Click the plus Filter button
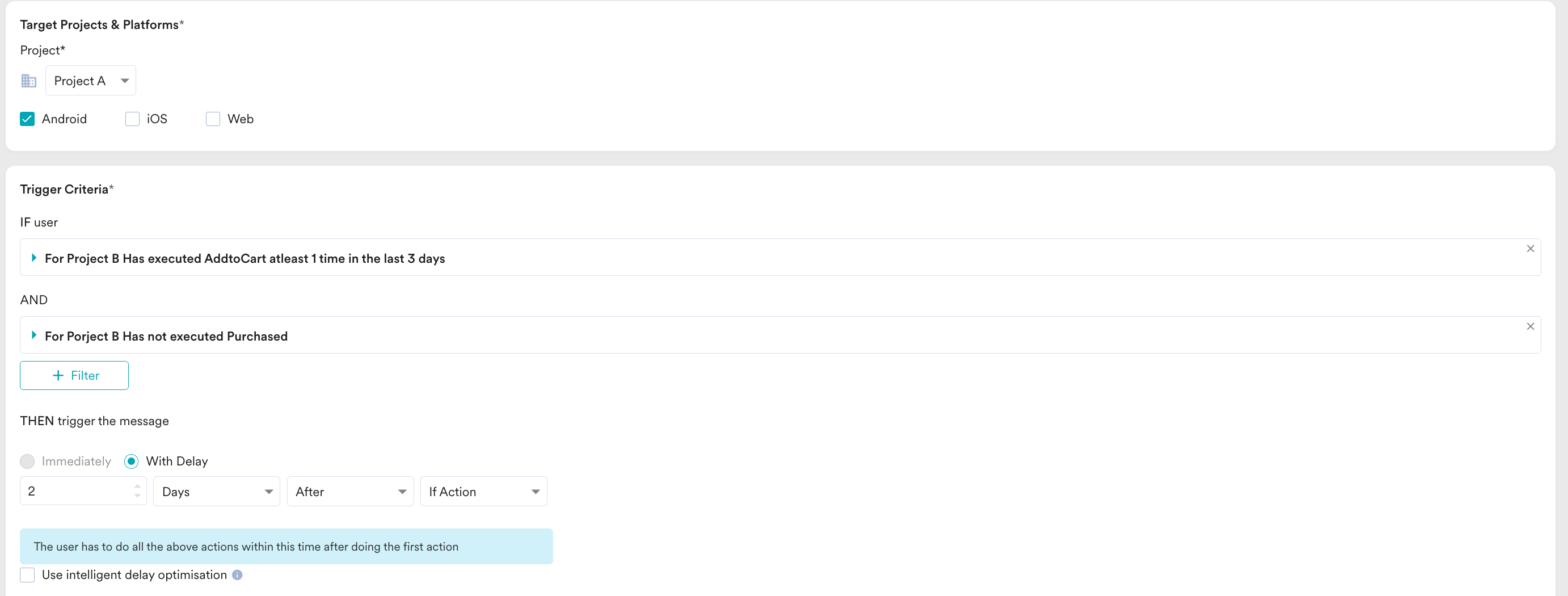Screen dimensions: 1568x596 tap(74, 375)
